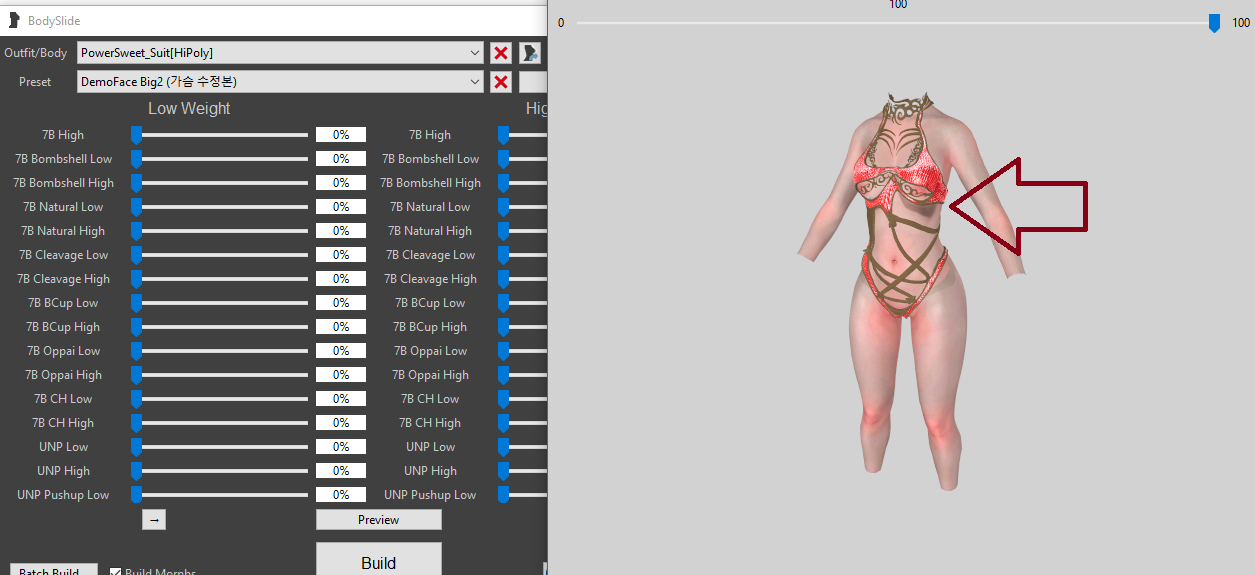Click the BodySlide title bar icon
Screen dimensions: 1255x575
pos(14,20)
